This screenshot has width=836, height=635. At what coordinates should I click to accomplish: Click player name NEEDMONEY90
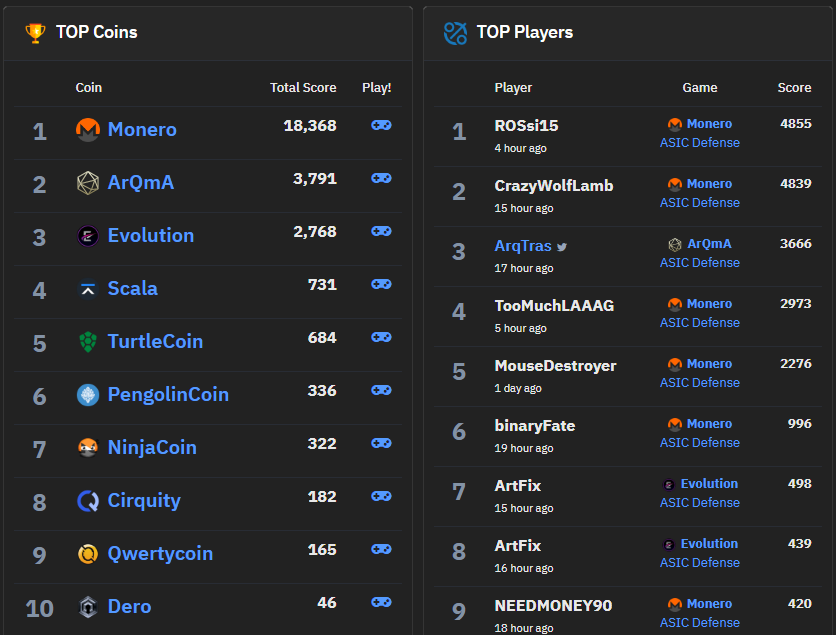(553, 606)
